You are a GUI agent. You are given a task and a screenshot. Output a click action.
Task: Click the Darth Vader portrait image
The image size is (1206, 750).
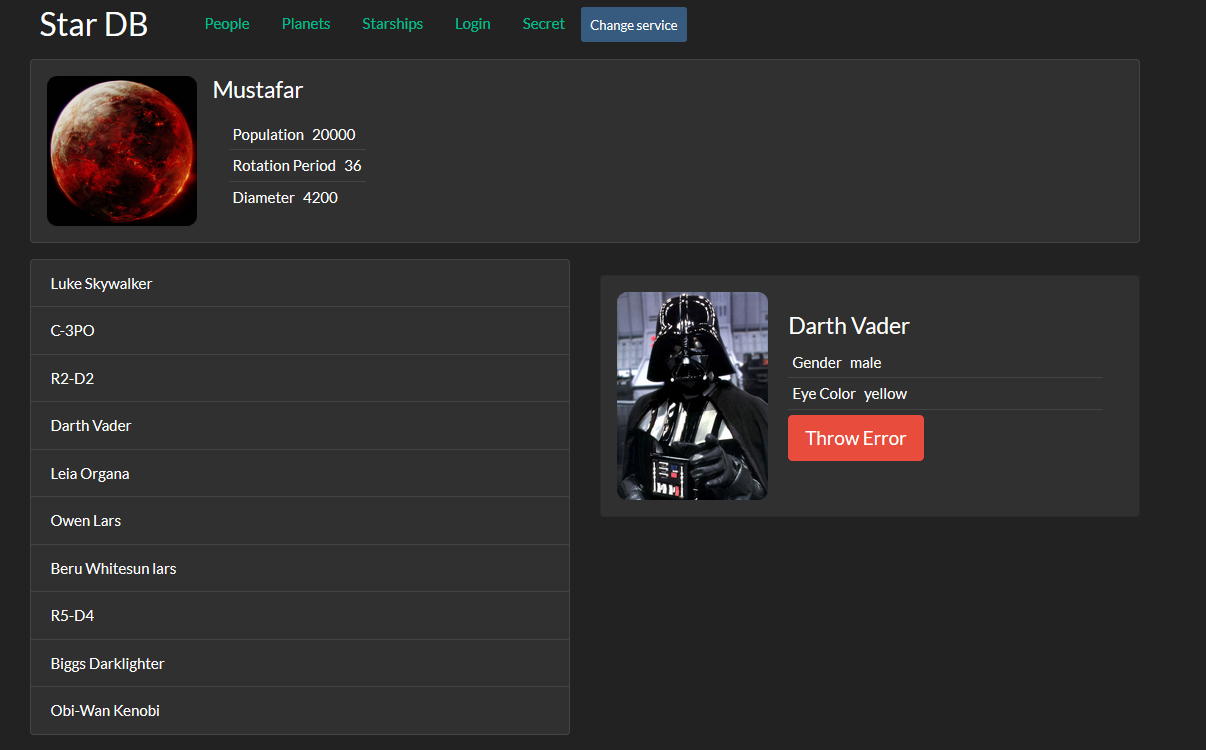(692, 396)
